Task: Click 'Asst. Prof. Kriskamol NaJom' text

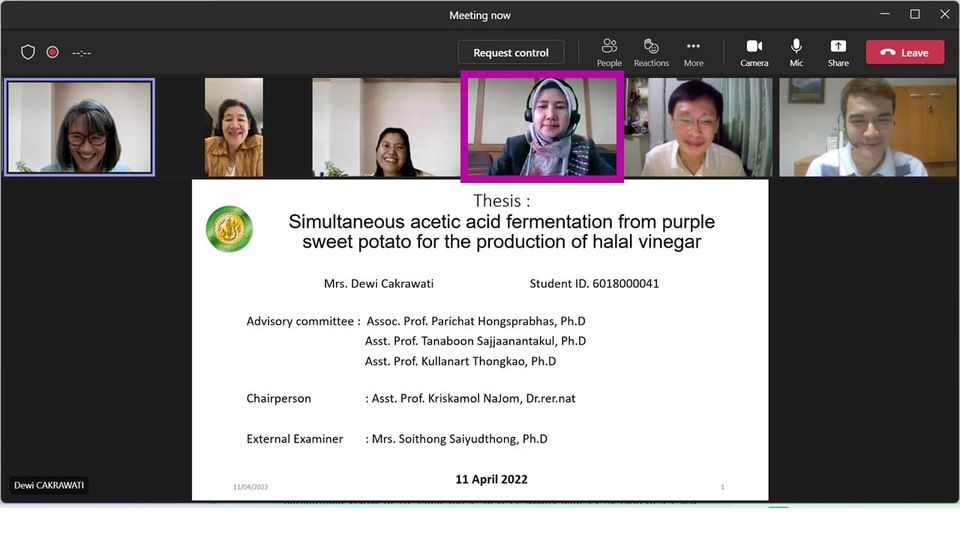Action: click(473, 399)
